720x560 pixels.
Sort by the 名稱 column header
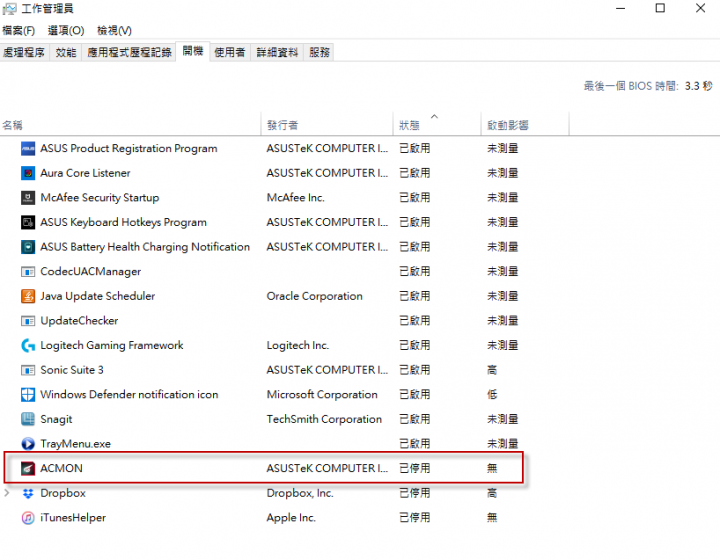click(130, 125)
